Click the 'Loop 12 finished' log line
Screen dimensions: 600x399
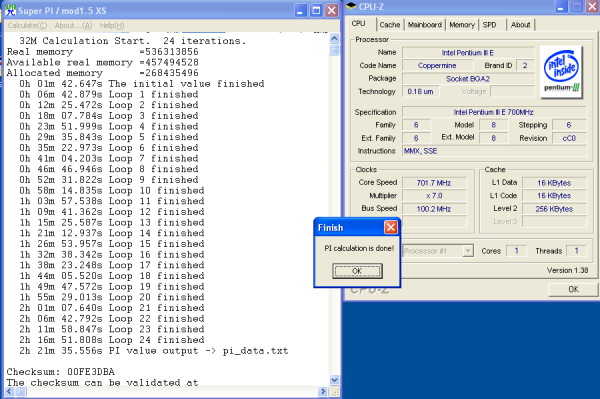112,212
